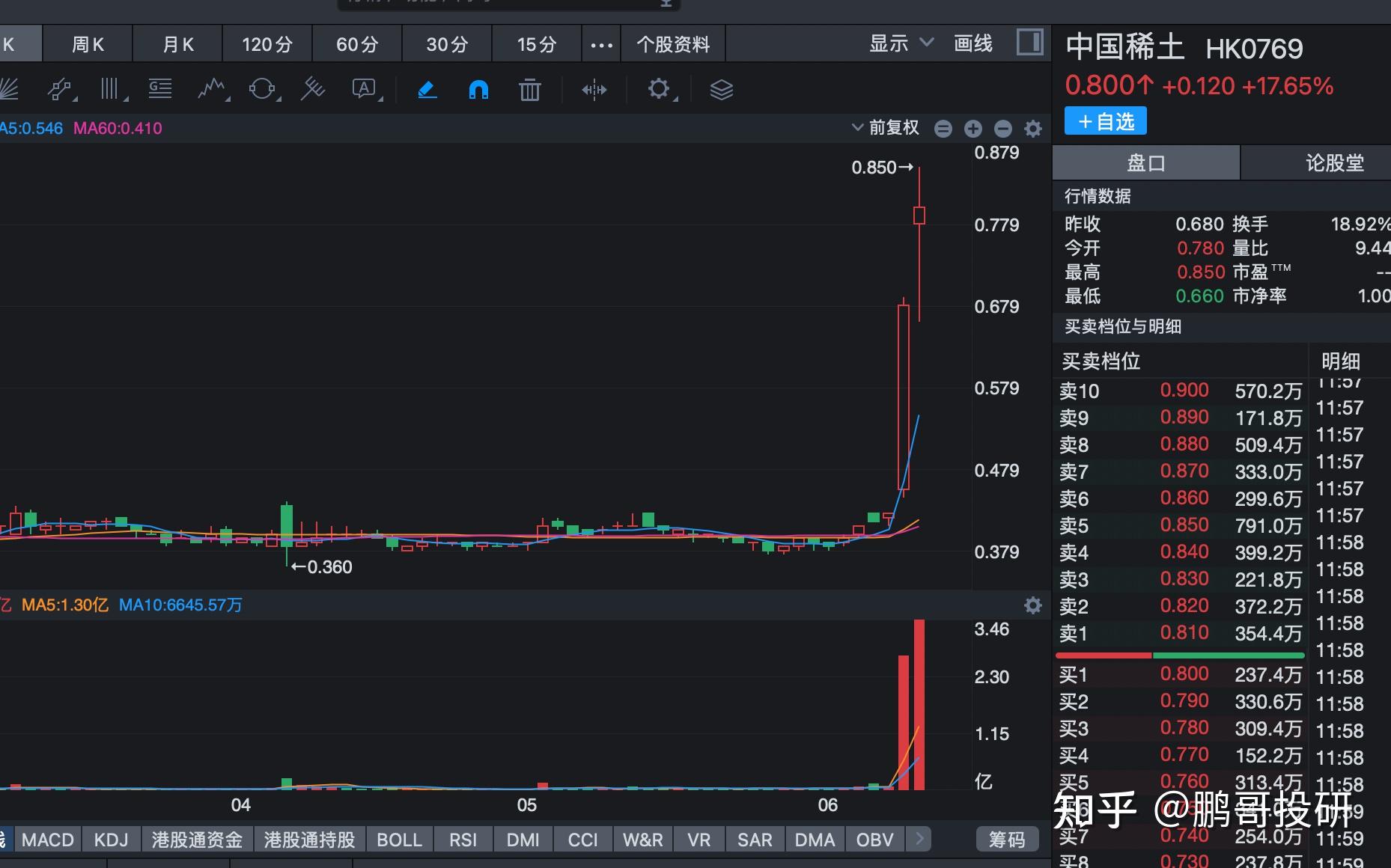Viewport: 1391px width, 868px height.
Task: Select the RSI indicator
Action: tap(463, 840)
